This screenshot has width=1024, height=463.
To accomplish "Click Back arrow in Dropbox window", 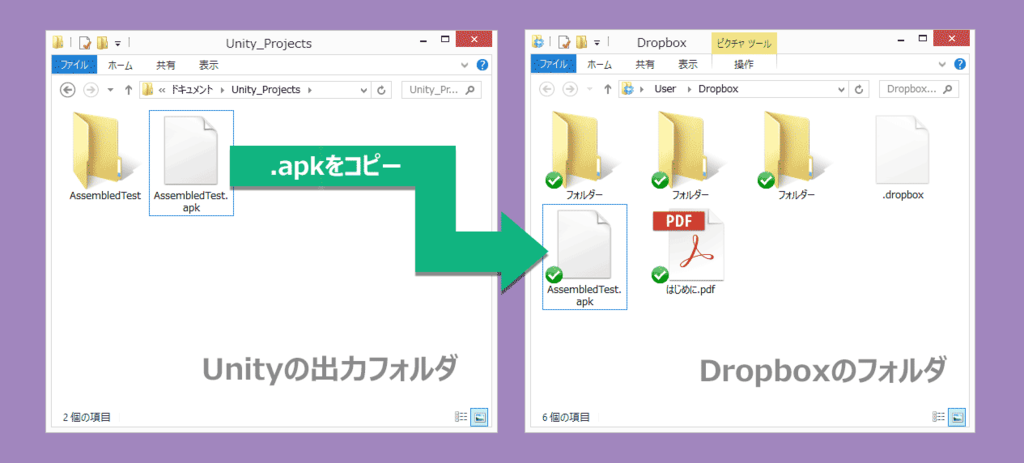I will coord(547,89).
